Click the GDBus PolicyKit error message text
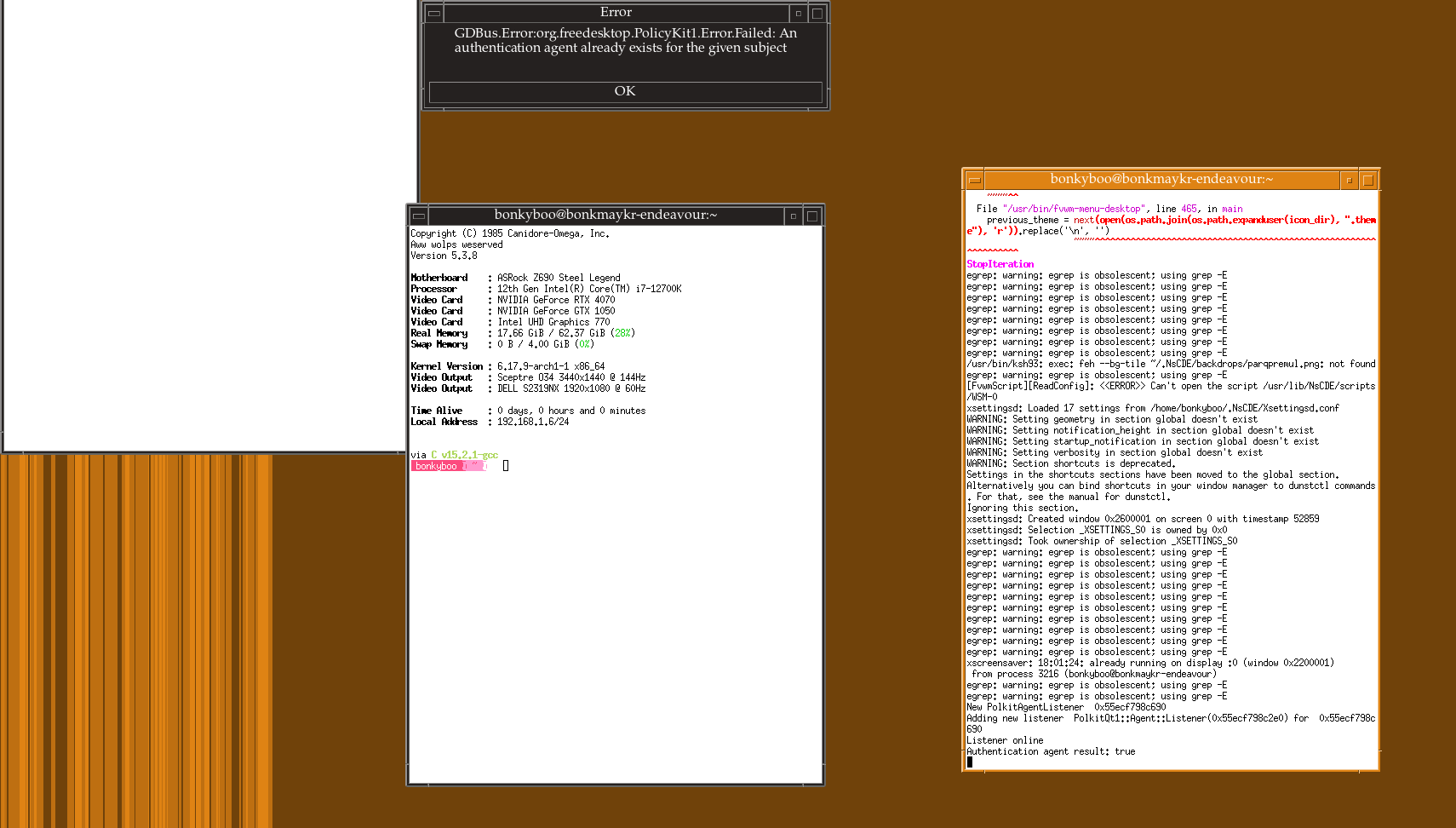This screenshot has height=828, width=1456. tap(625, 40)
